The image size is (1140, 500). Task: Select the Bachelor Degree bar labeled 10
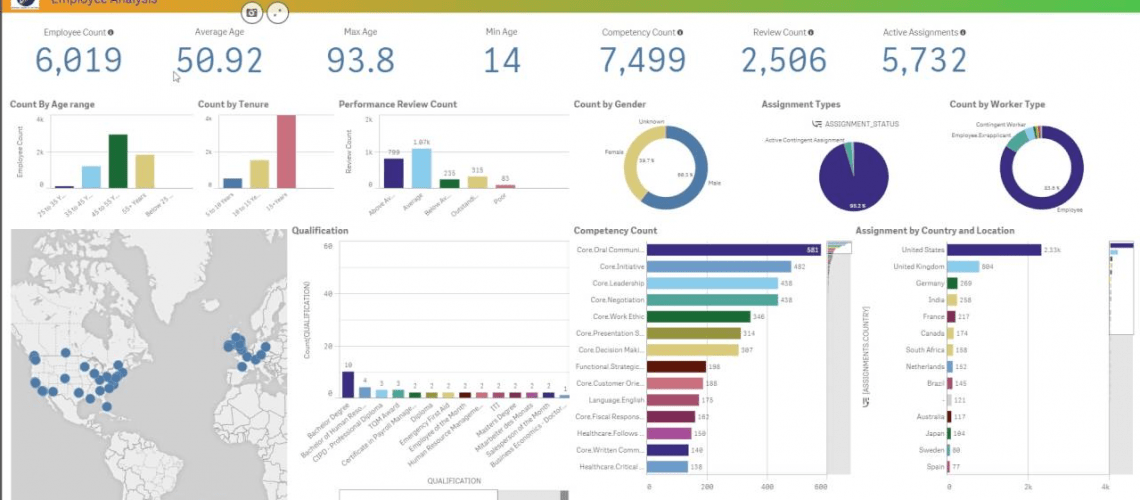[348, 384]
